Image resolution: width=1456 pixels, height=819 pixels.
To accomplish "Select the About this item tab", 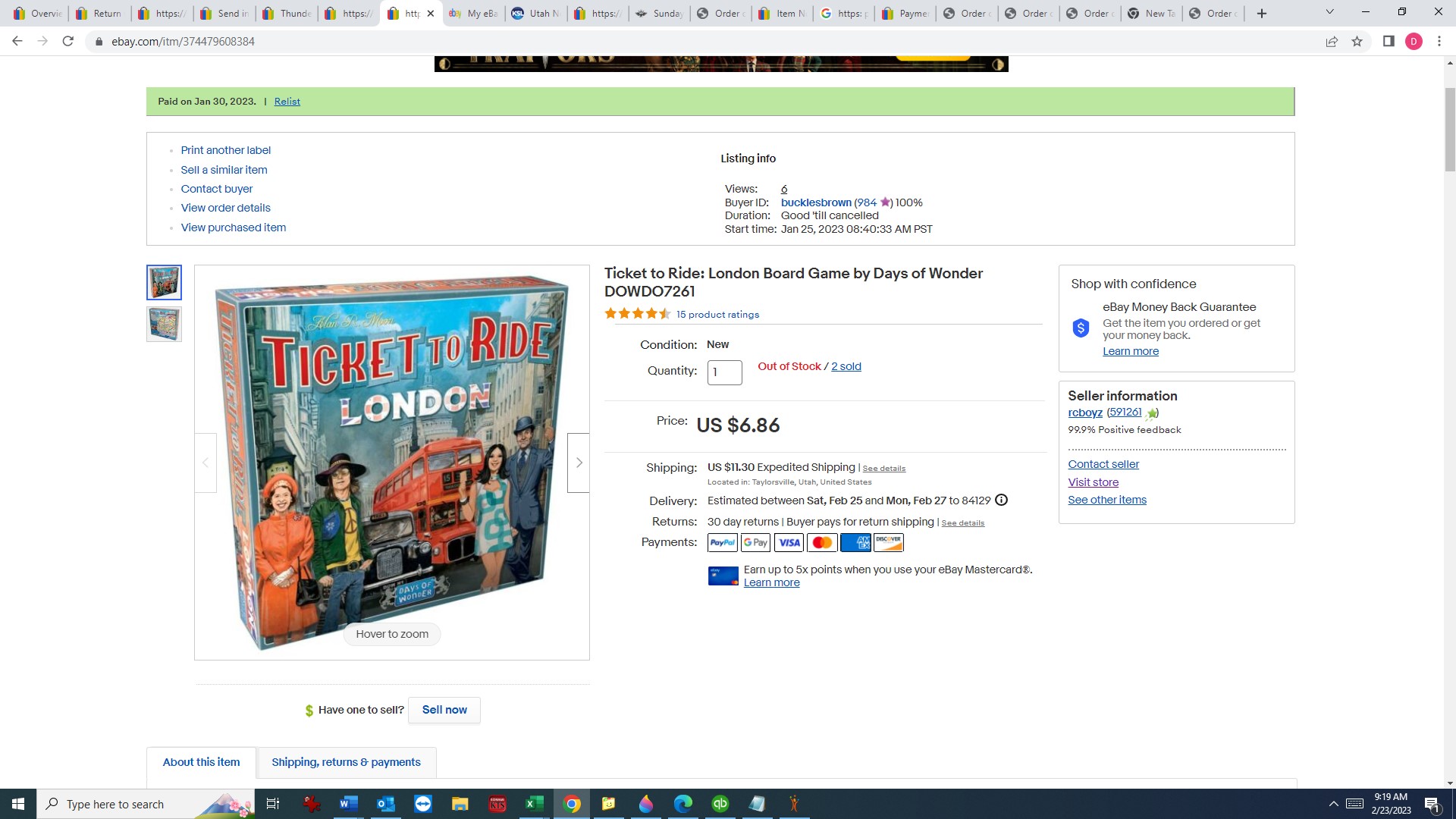I will [x=201, y=762].
